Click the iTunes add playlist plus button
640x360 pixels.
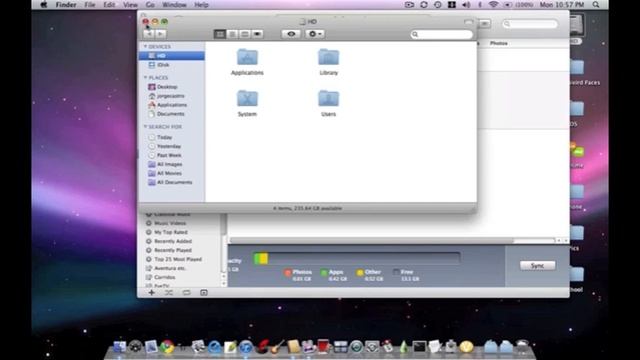151,293
